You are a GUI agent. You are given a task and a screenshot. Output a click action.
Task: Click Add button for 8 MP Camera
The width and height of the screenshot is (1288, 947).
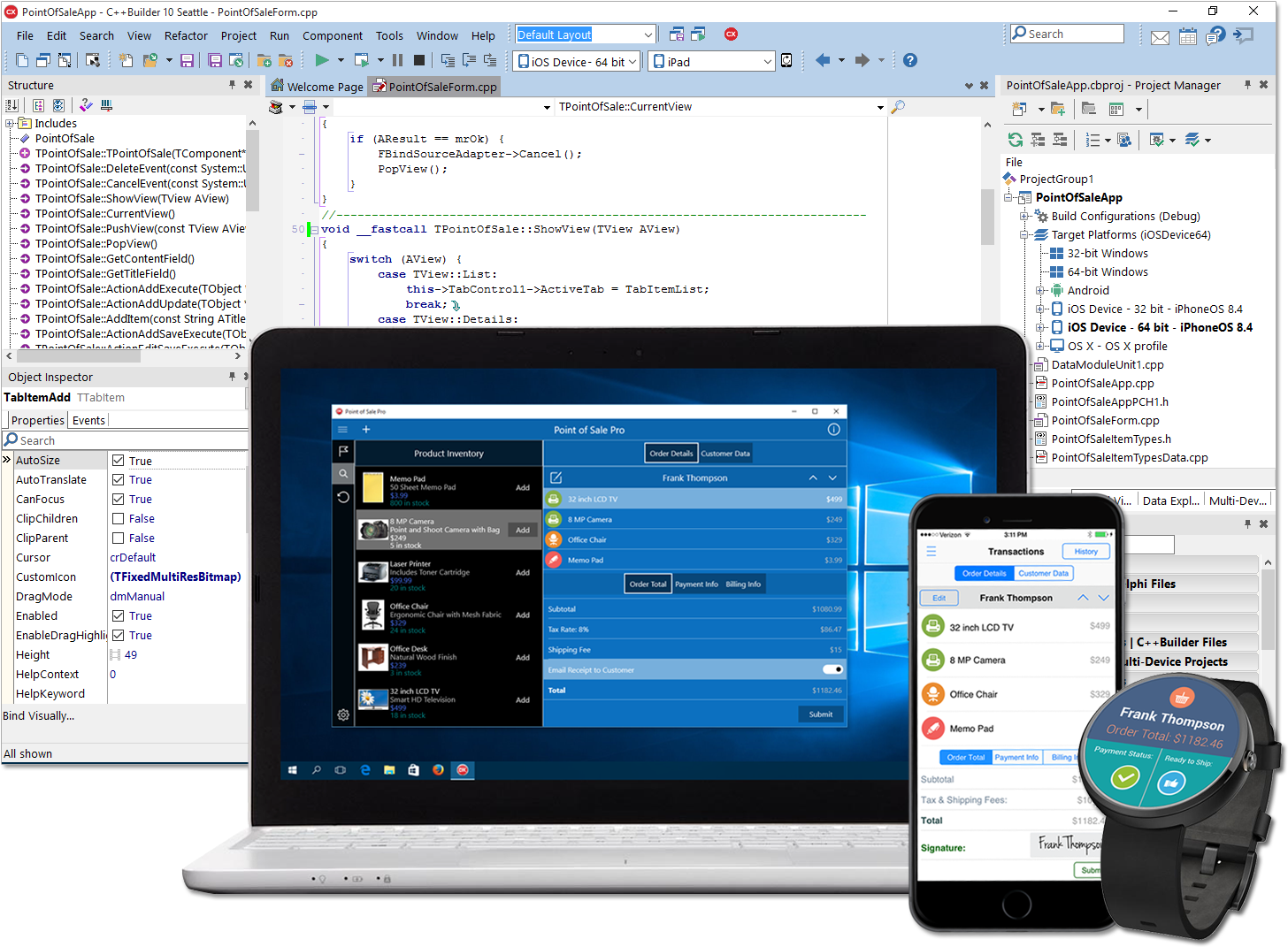(x=523, y=530)
